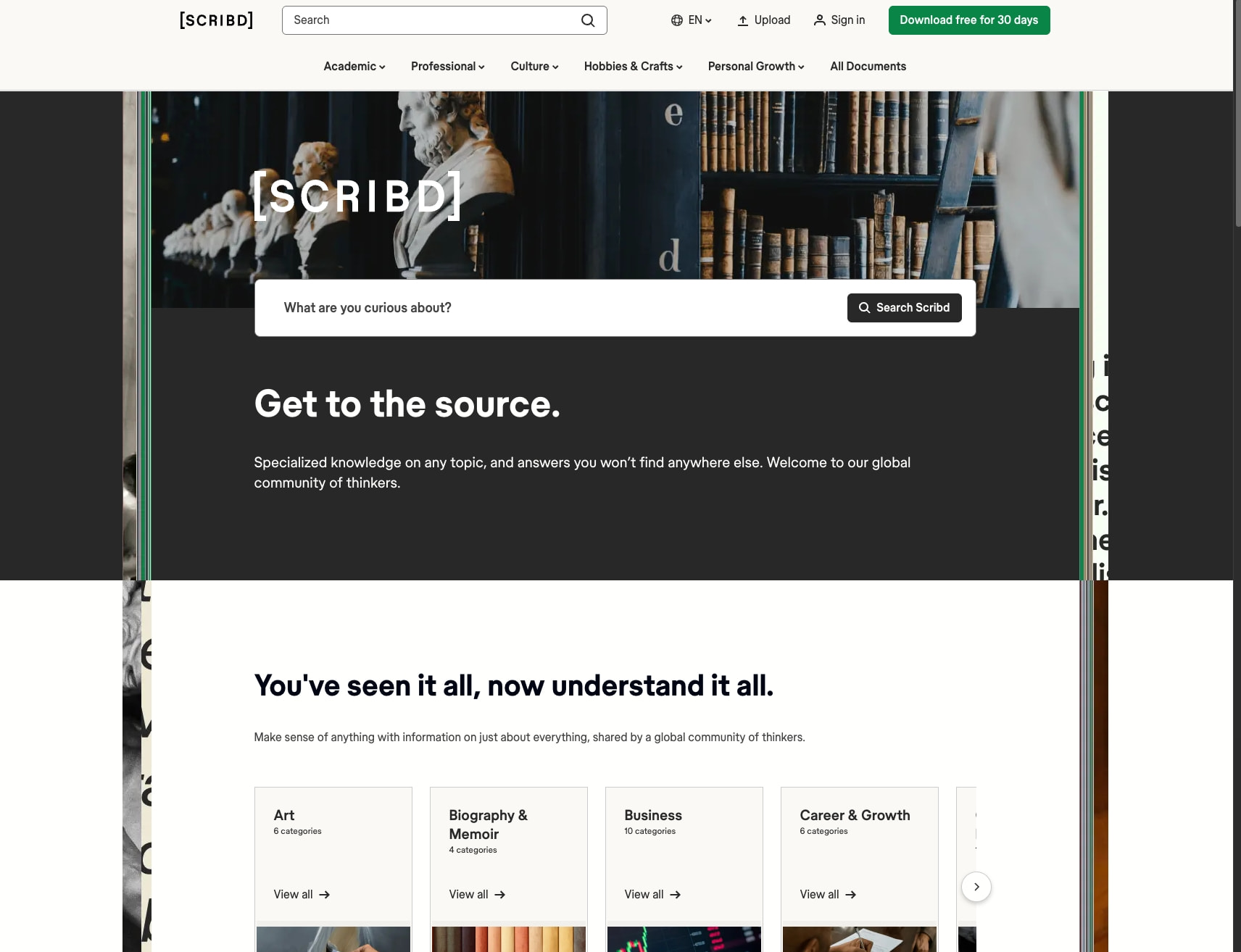Viewport: 1241px width, 952px height.
Task: Click Download free for 30 days
Action: click(x=969, y=20)
